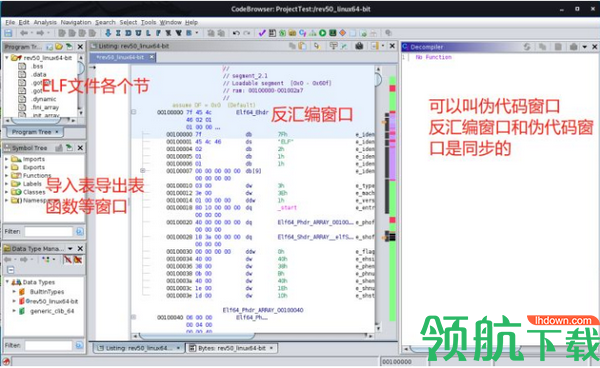Click the back navigation arrow in the main toolbar
The image size is (600, 368).
(x=24, y=33)
